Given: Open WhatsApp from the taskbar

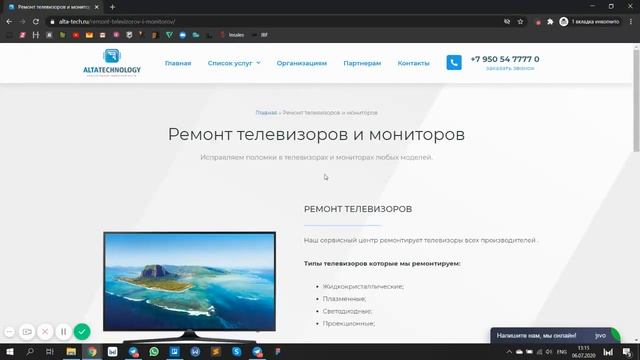Looking at the screenshot, I should click(154, 352).
